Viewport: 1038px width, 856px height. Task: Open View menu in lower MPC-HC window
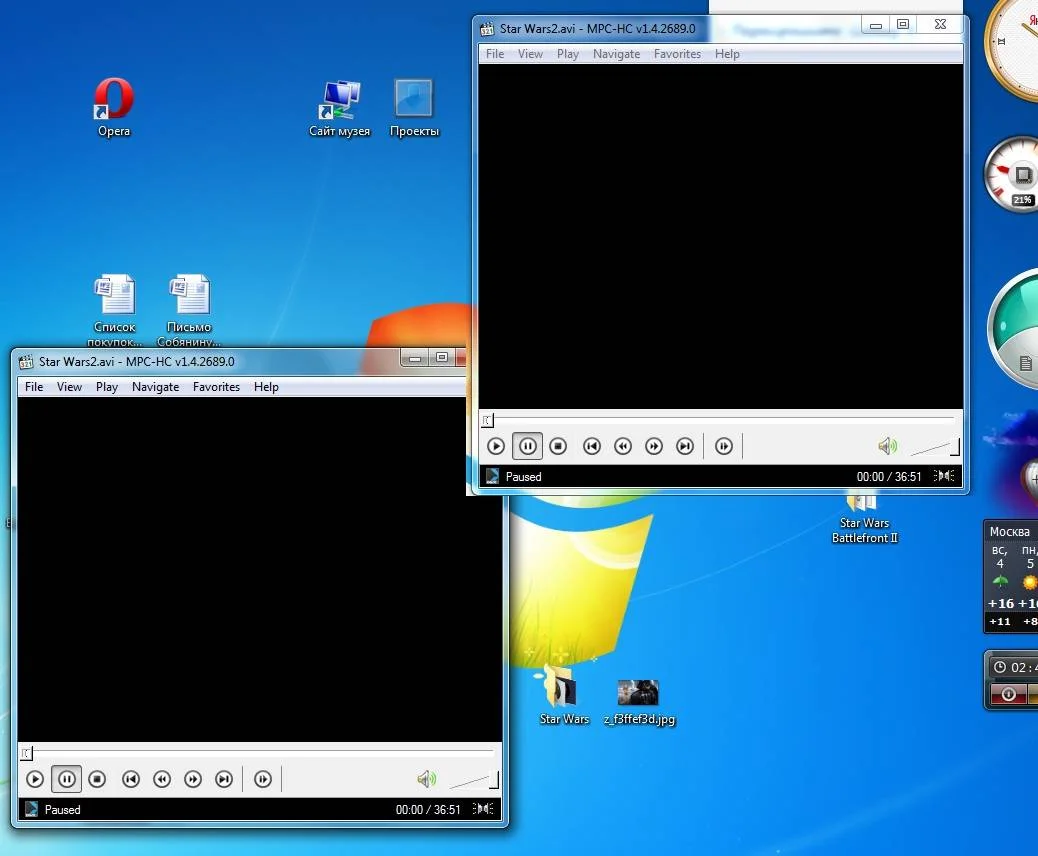[x=70, y=387]
